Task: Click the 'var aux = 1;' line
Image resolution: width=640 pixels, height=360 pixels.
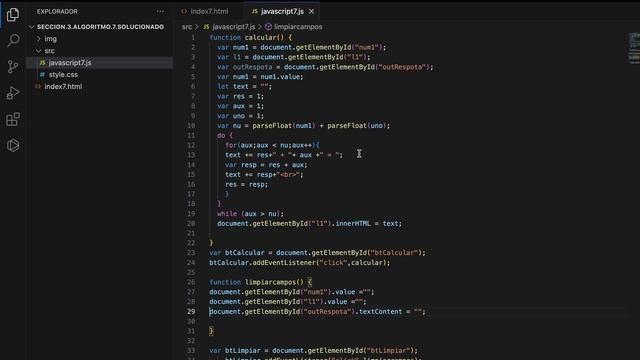Action: [x=240, y=106]
